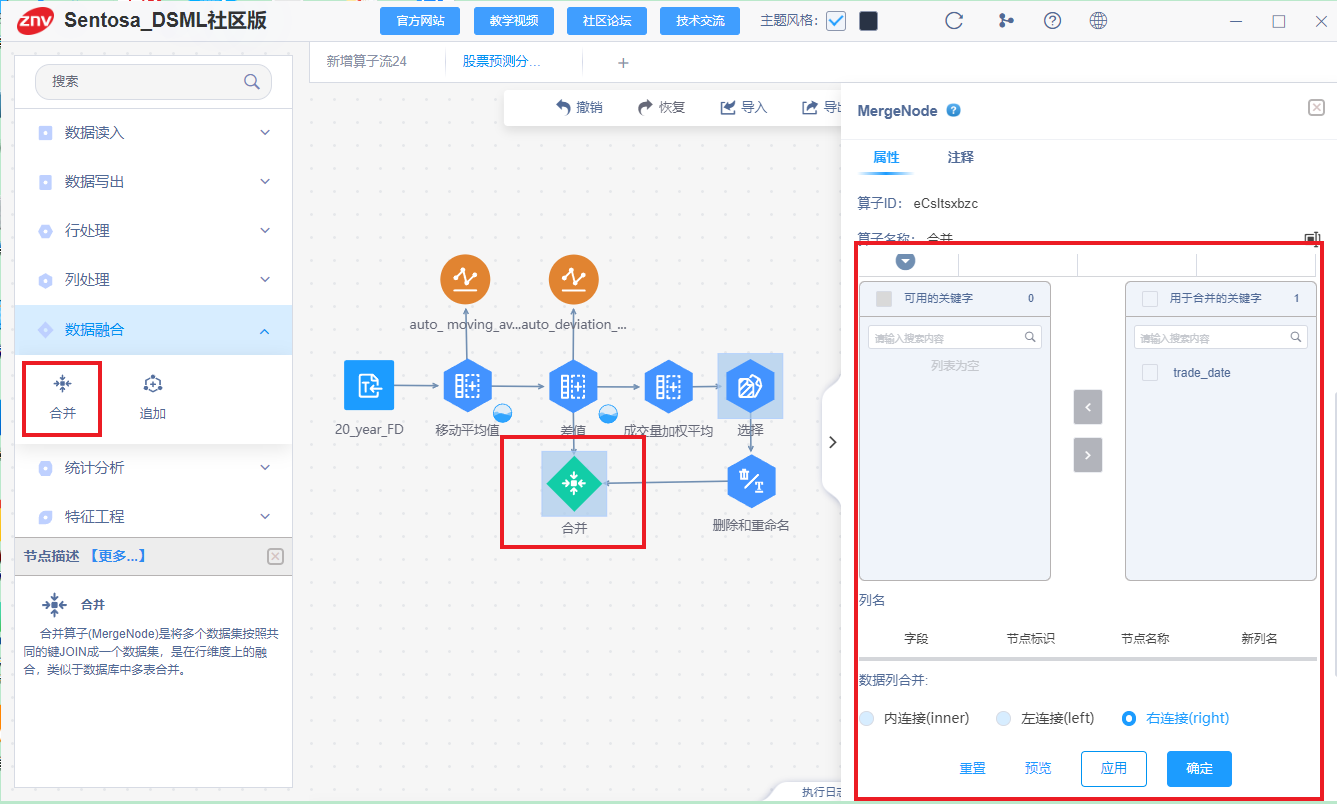Select the 20_year_FD data source node
The width and height of the screenshot is (1337, 804).
tap(369, 385)
